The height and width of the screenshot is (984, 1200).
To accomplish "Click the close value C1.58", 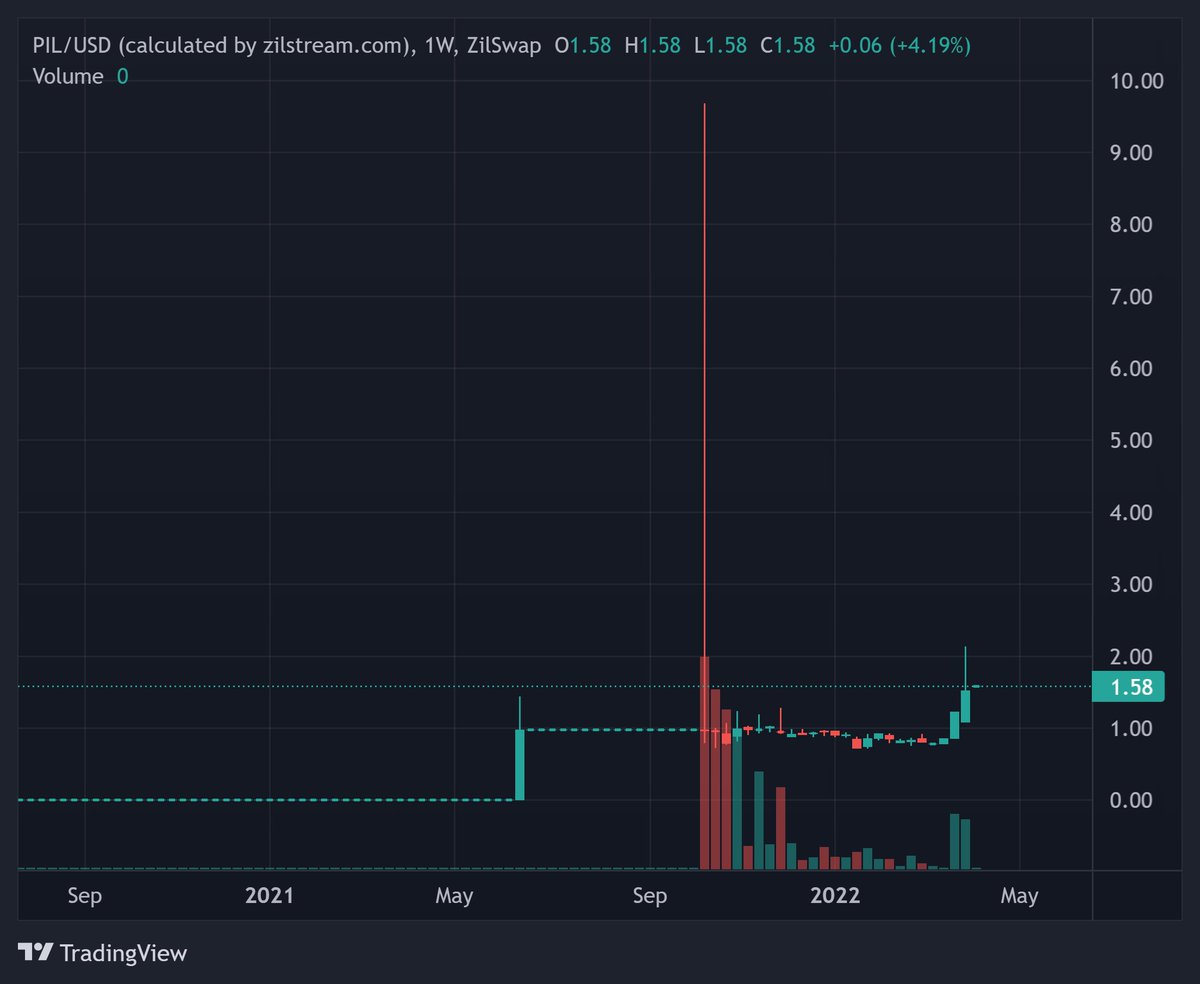I will pos(788,46).
